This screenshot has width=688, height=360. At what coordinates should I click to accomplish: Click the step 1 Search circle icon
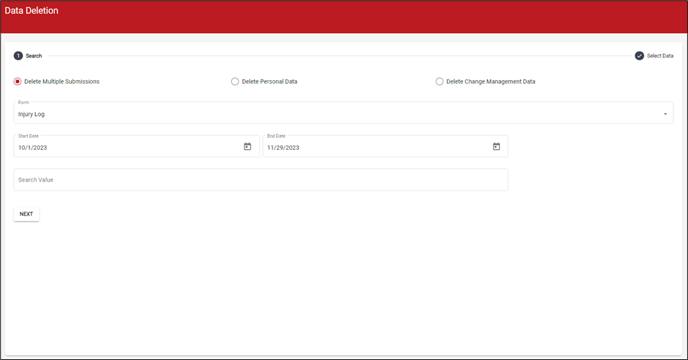coord(18,56)
